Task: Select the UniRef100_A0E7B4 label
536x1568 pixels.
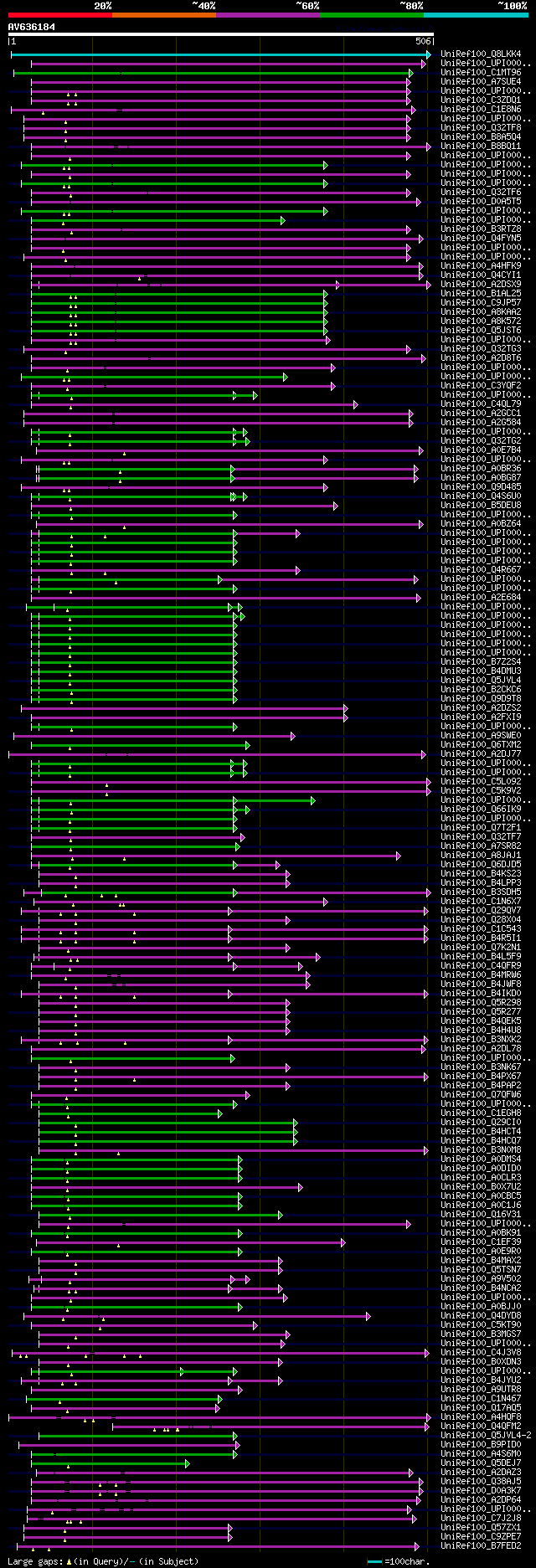Action: (481, 450)
